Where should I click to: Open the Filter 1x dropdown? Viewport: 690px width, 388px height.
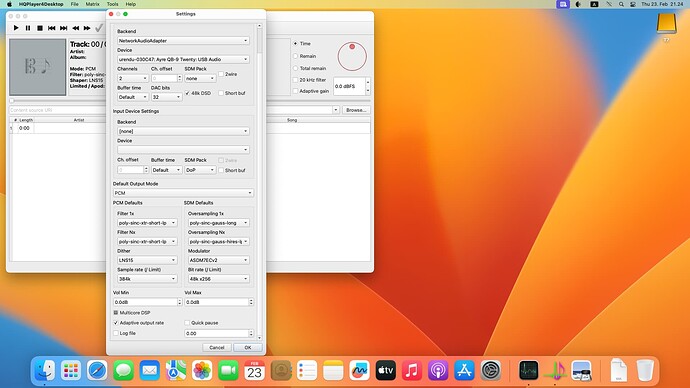point(147,223)
